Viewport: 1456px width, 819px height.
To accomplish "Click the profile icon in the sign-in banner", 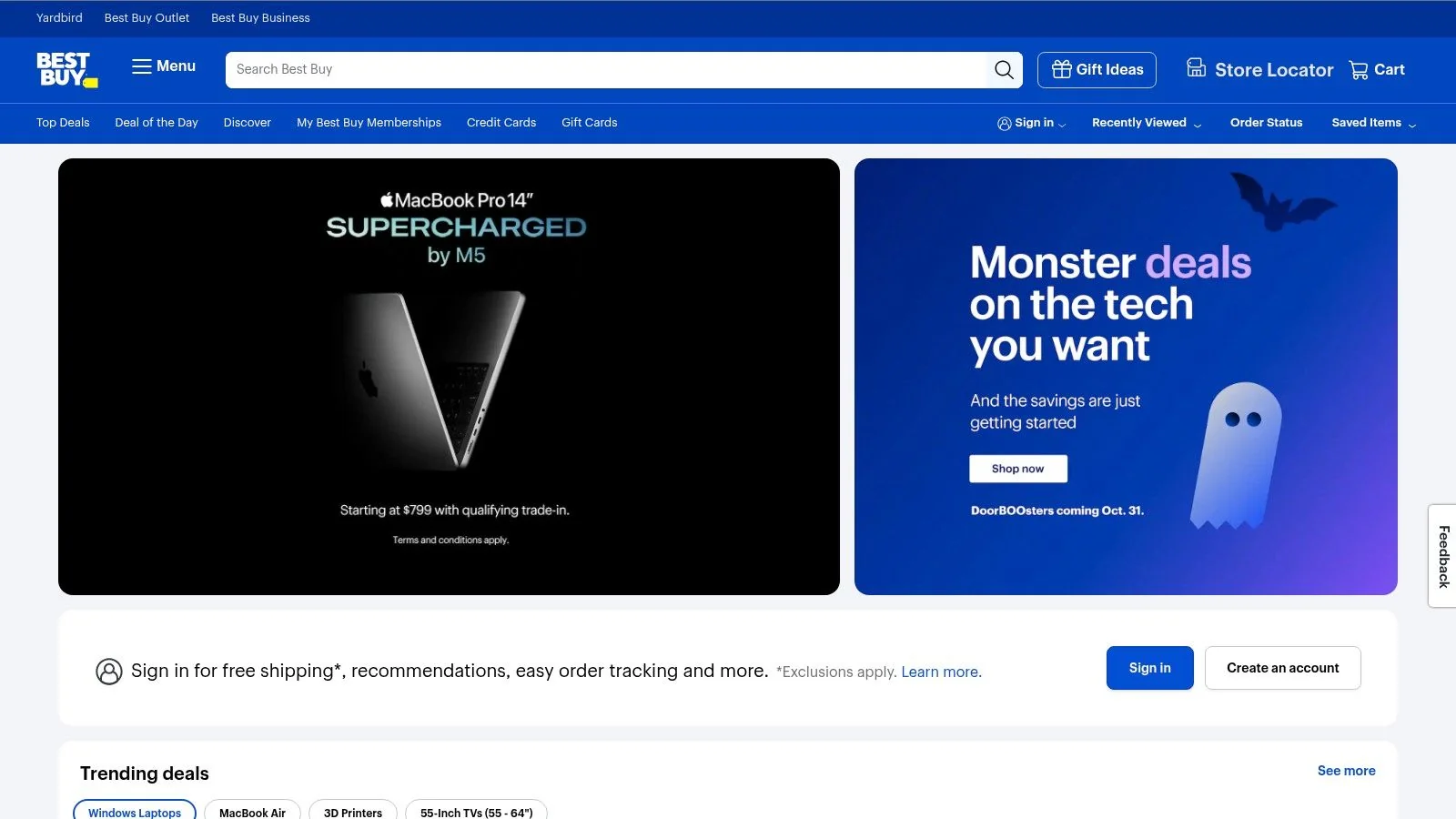I will coord(109,672).
